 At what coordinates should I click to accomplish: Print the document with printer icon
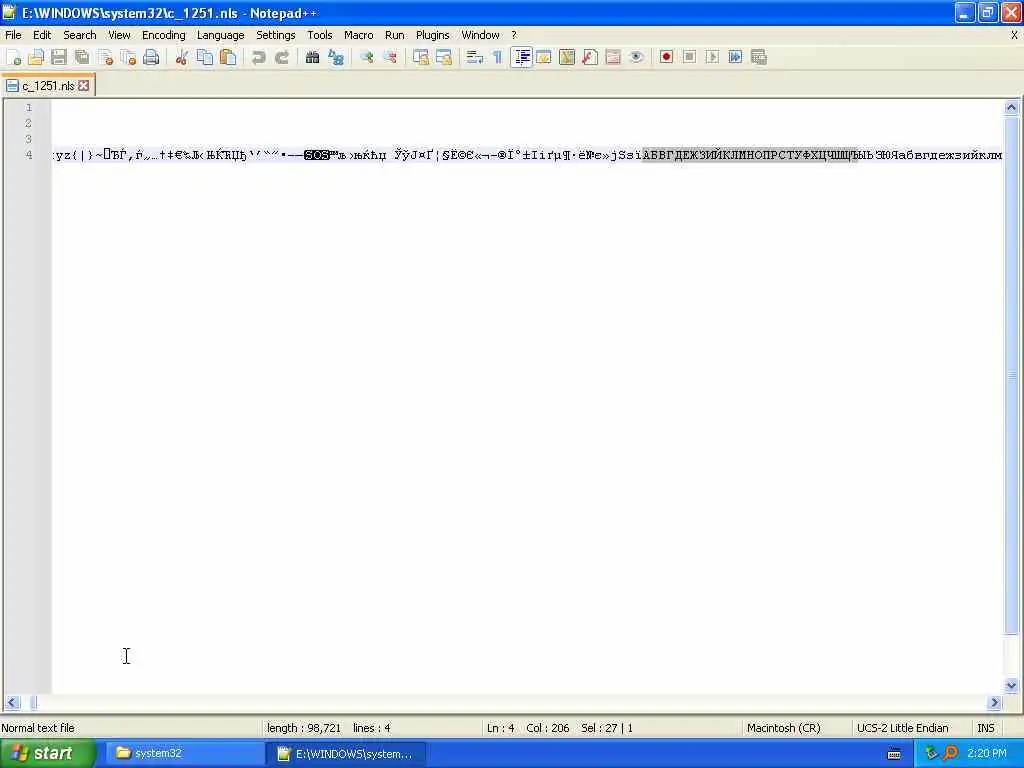[x=151, y=57]
